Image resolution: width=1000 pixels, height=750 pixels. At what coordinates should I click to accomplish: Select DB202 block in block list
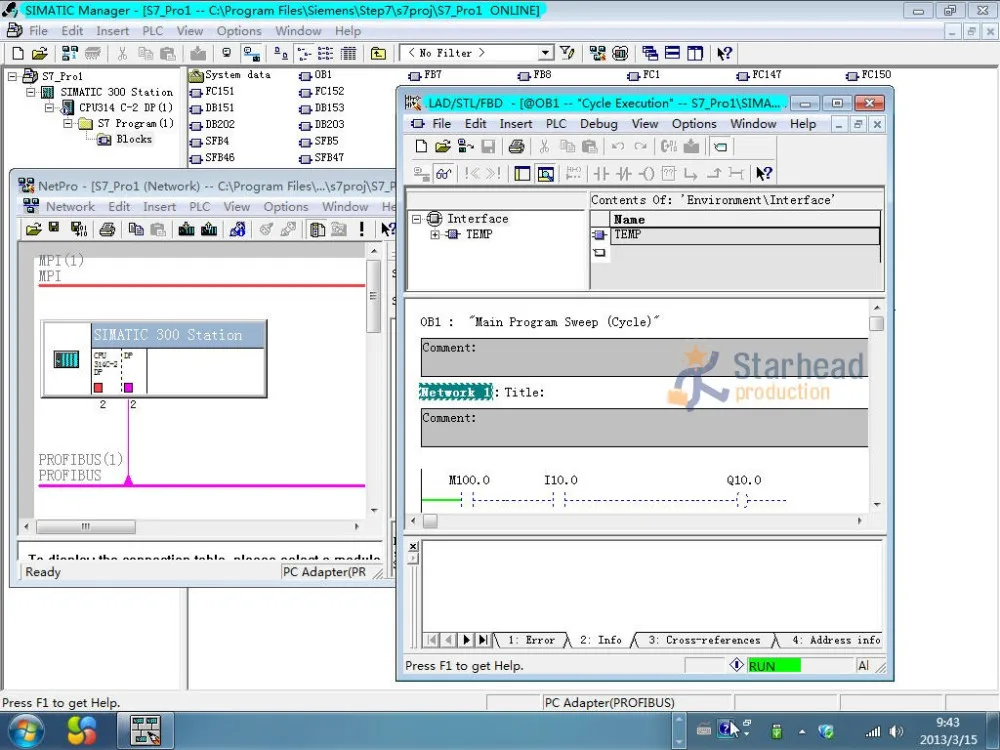coord(213,124)
